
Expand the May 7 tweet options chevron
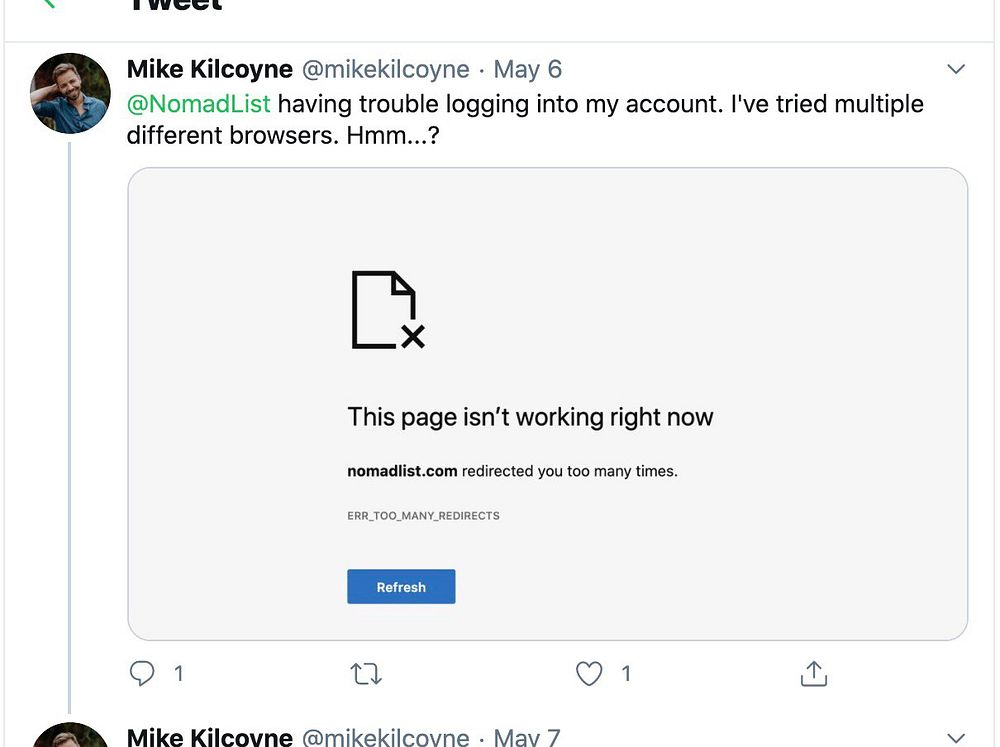[x=956, y=738]
